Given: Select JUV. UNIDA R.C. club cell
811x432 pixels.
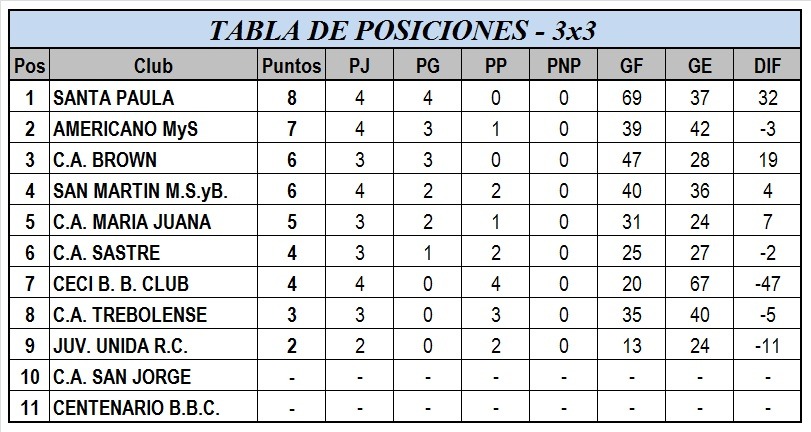Looking at the screenshot, I should (154, 346).
